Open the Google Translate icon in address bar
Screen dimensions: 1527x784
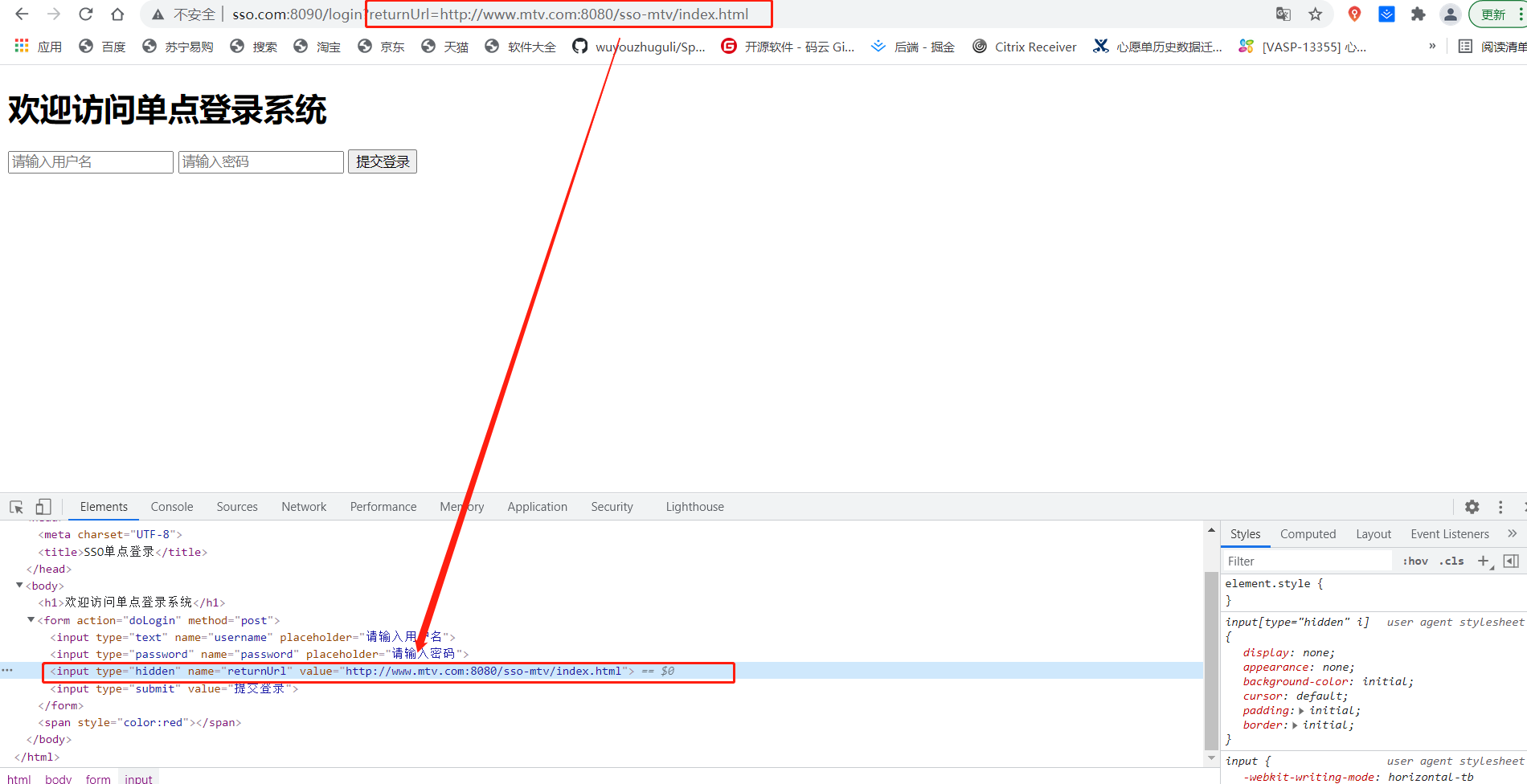1283,14
